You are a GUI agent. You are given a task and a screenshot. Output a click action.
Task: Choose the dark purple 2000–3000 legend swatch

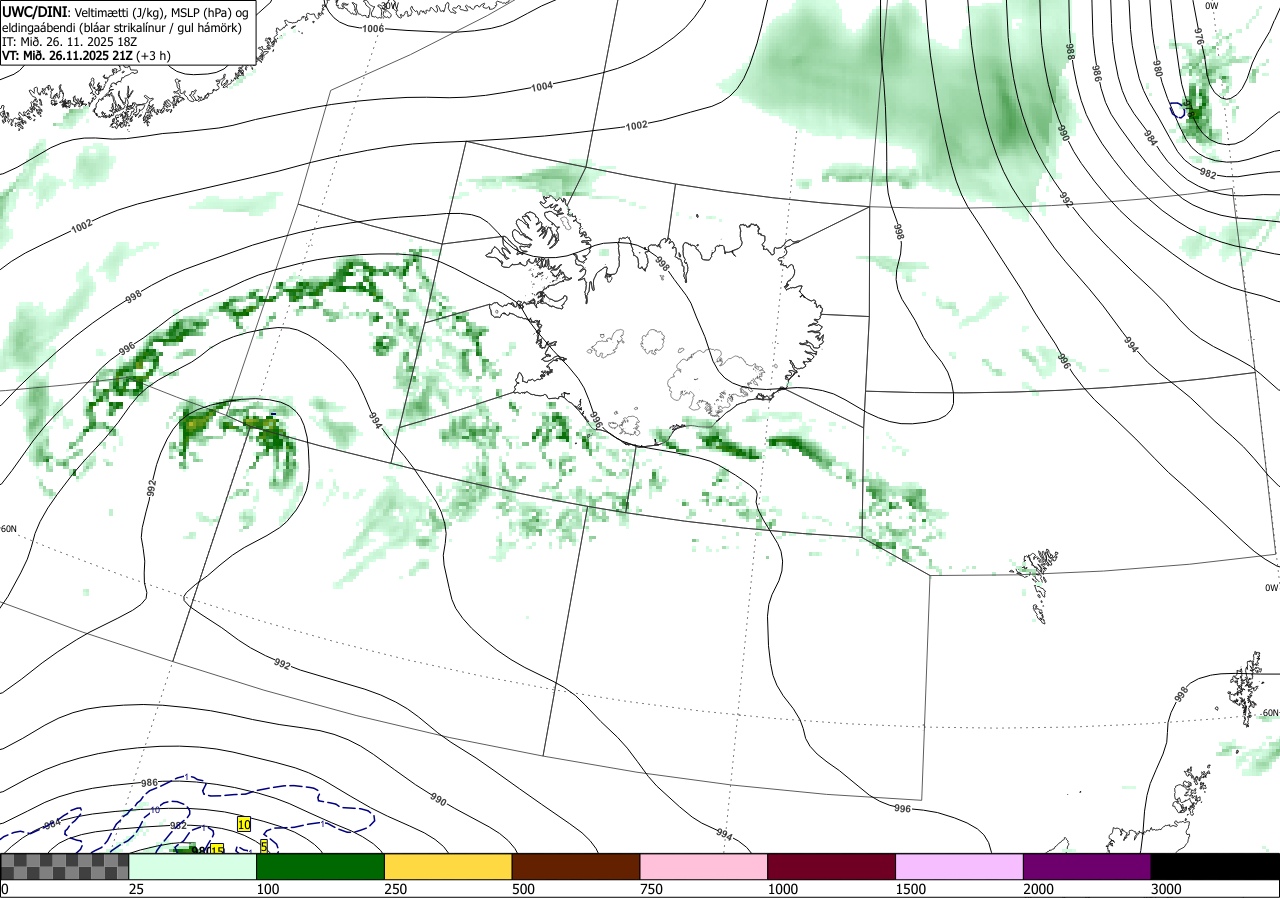(x=1087, y=866)
